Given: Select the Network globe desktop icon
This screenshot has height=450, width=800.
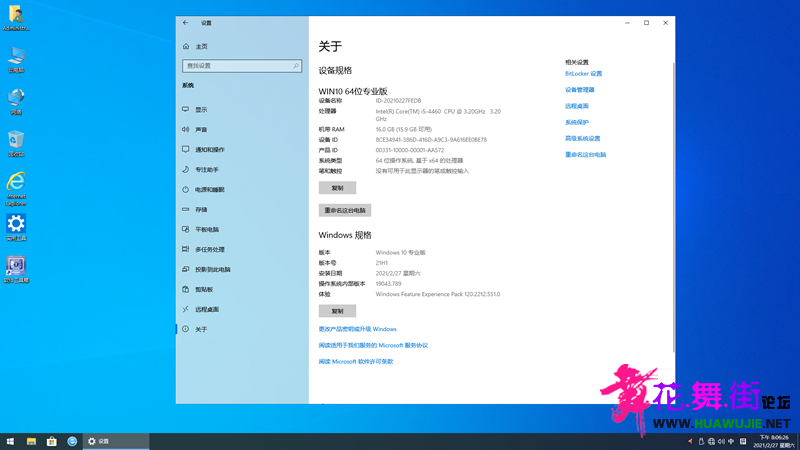Looking at the screenshot, I should (x=16, y=102).
